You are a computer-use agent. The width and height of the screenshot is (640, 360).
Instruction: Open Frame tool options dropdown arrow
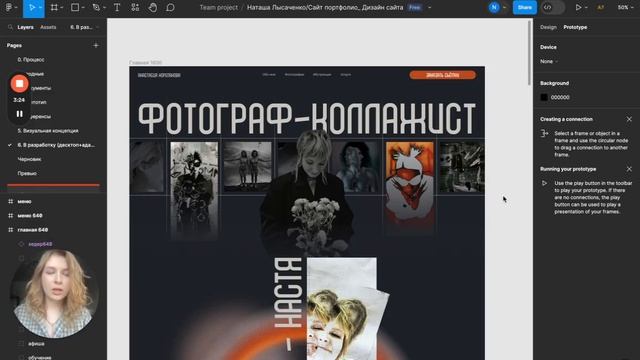coord(62,8)
